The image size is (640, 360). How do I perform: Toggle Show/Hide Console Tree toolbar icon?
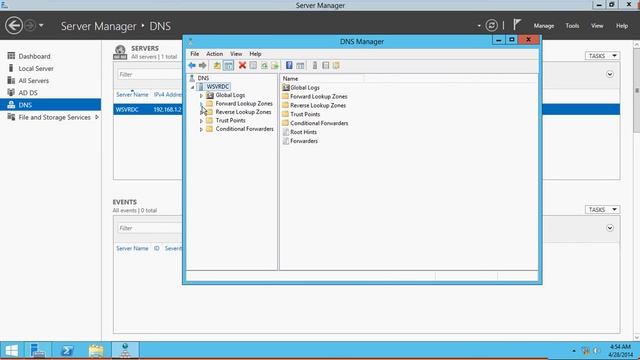(x=228, y=65)
